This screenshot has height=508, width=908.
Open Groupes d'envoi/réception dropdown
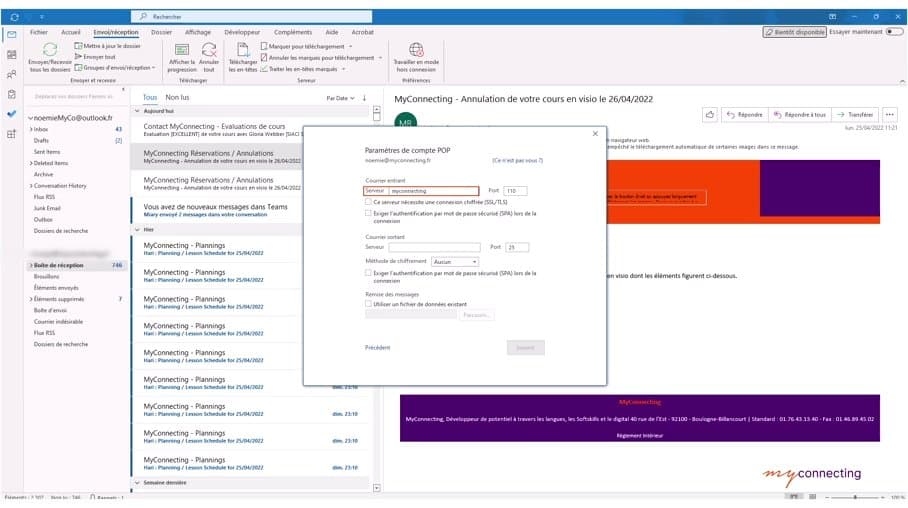[115, 68]
